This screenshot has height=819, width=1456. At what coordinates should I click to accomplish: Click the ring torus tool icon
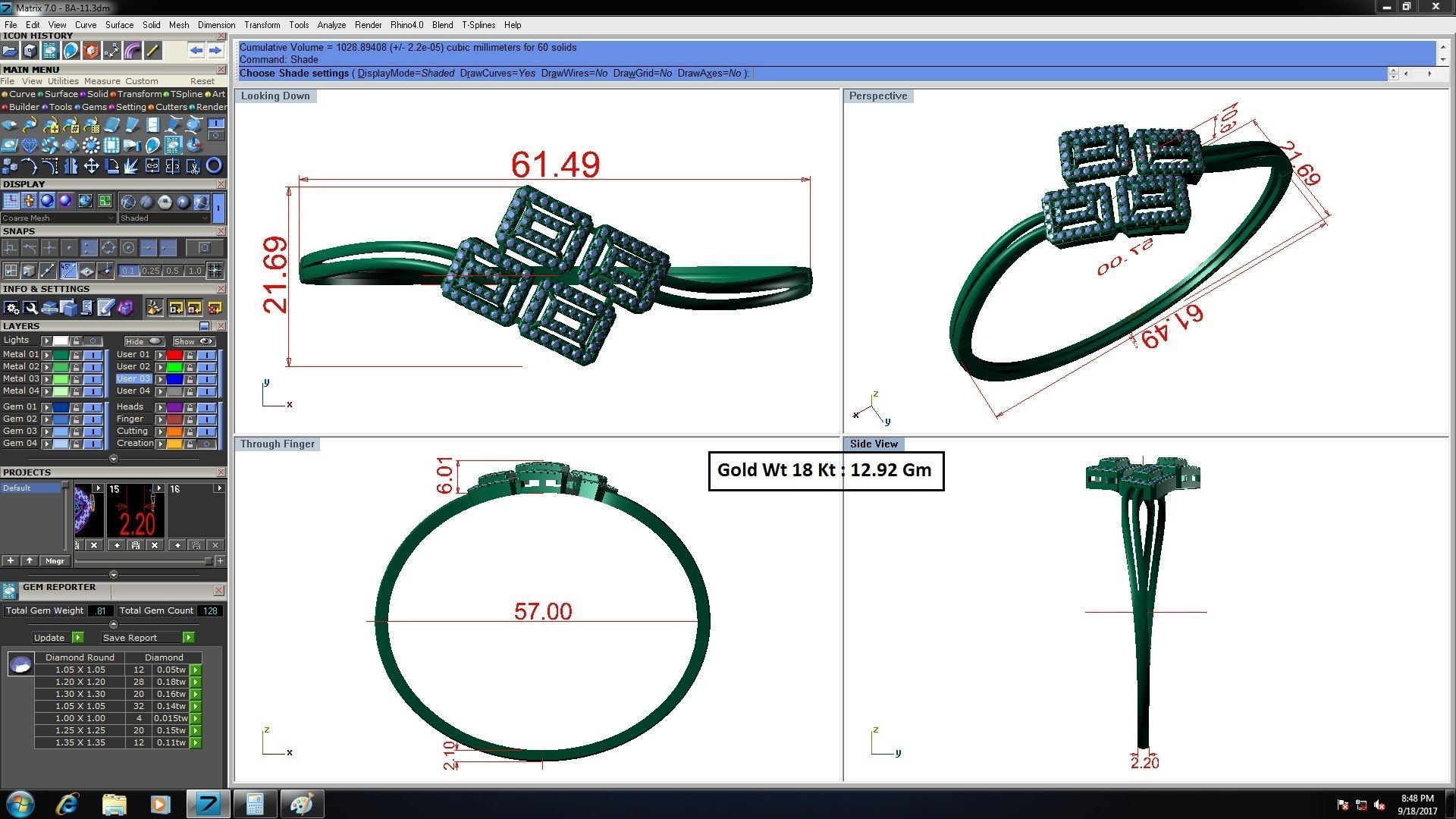tap(214, 166)
